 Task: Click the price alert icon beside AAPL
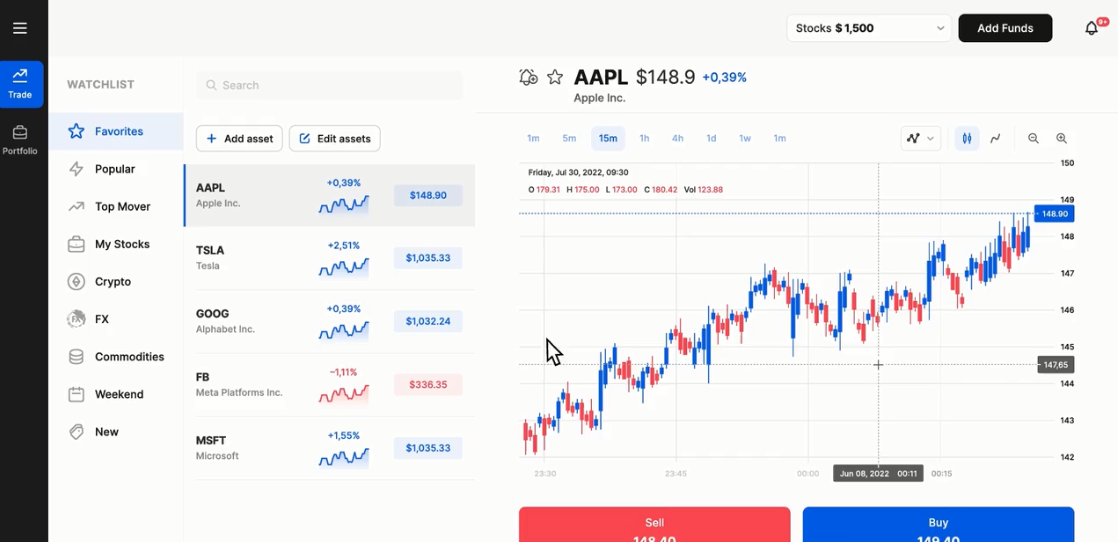click(529, 77)
